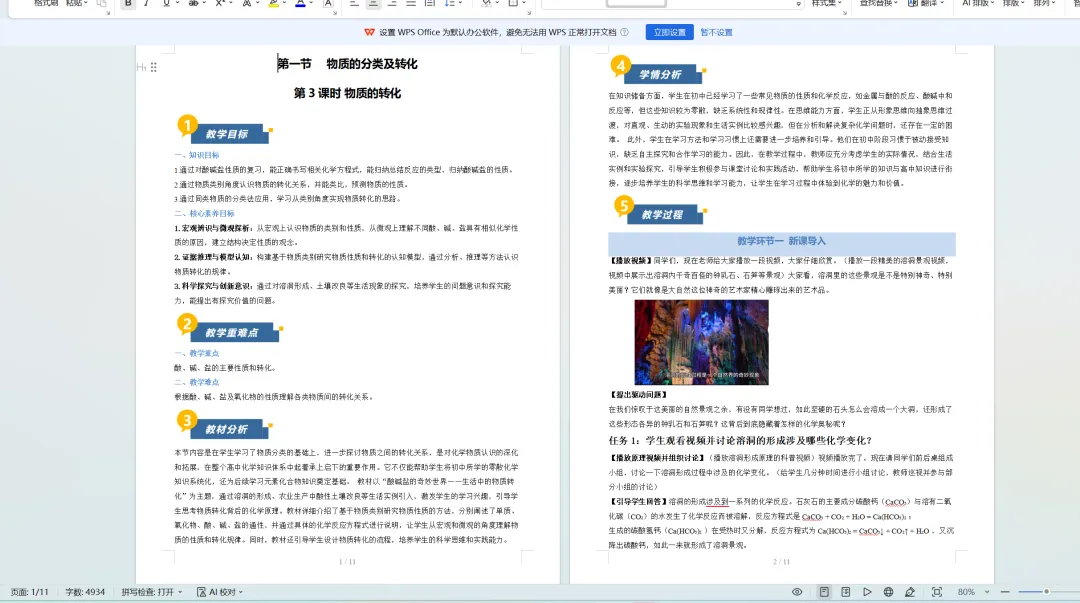1080x603 pixels.
Task: Click the WPS logo in notification bar
Action: [x=369, y=32]
